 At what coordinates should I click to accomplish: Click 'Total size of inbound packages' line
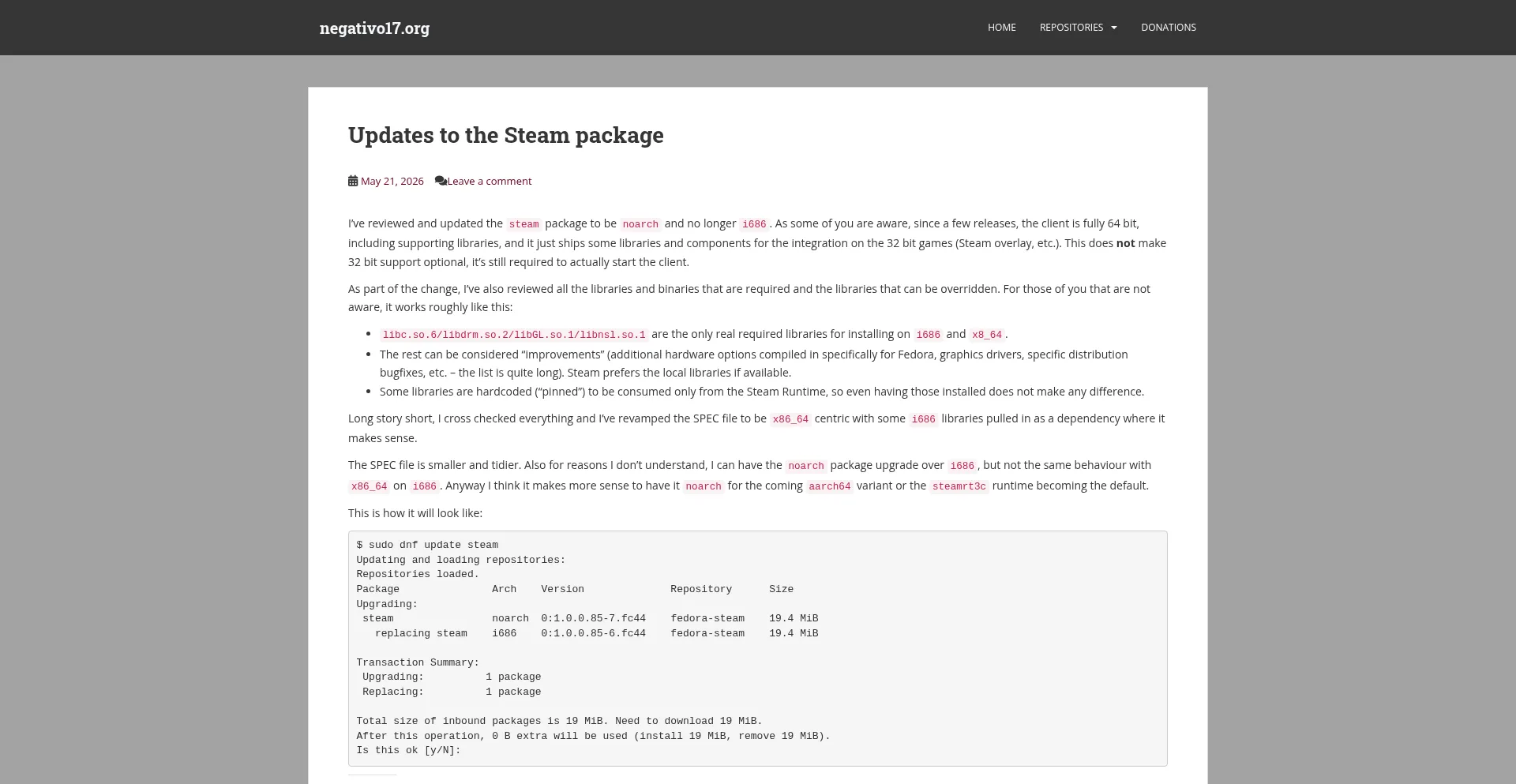coord(559,721)
